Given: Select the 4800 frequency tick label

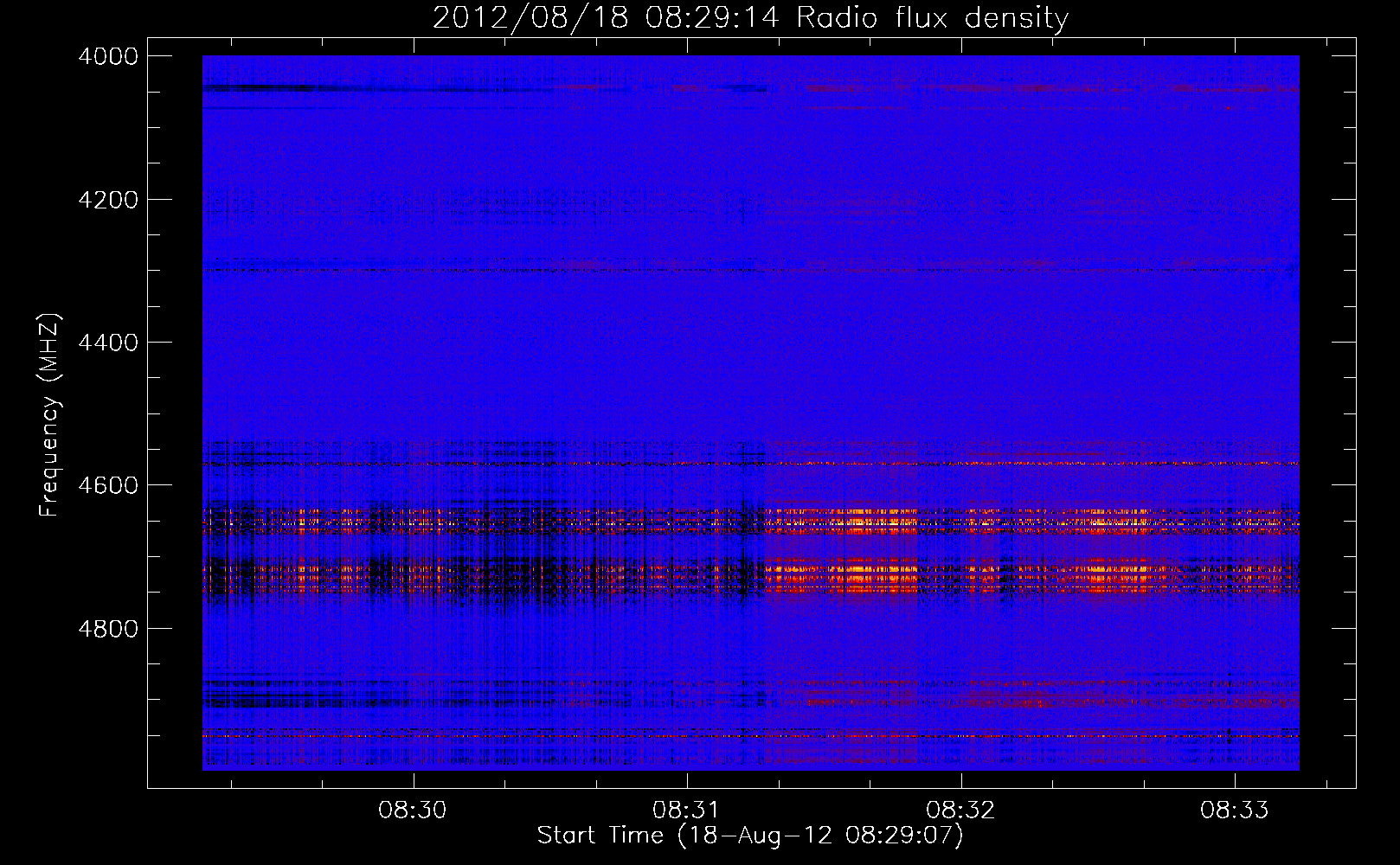Looking at the screenshot, I should point(108,629).
